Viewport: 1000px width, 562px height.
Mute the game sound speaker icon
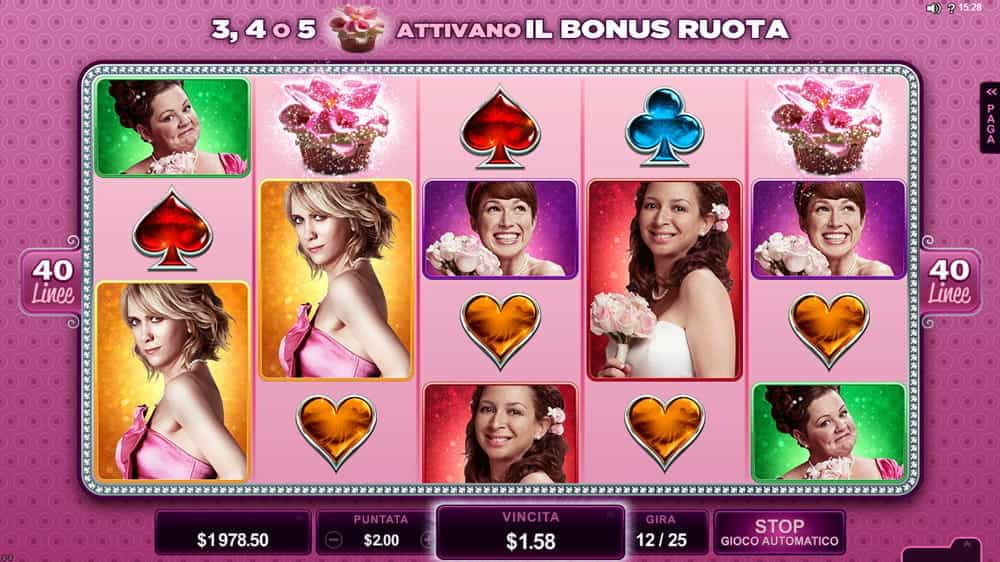click(933, 8)
